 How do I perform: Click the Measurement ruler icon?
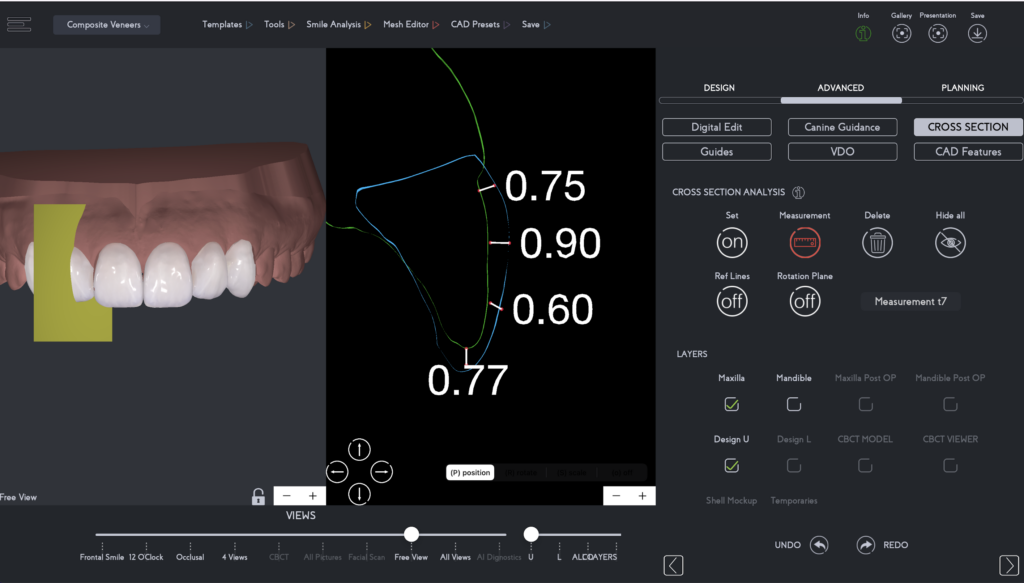[804, 242]
